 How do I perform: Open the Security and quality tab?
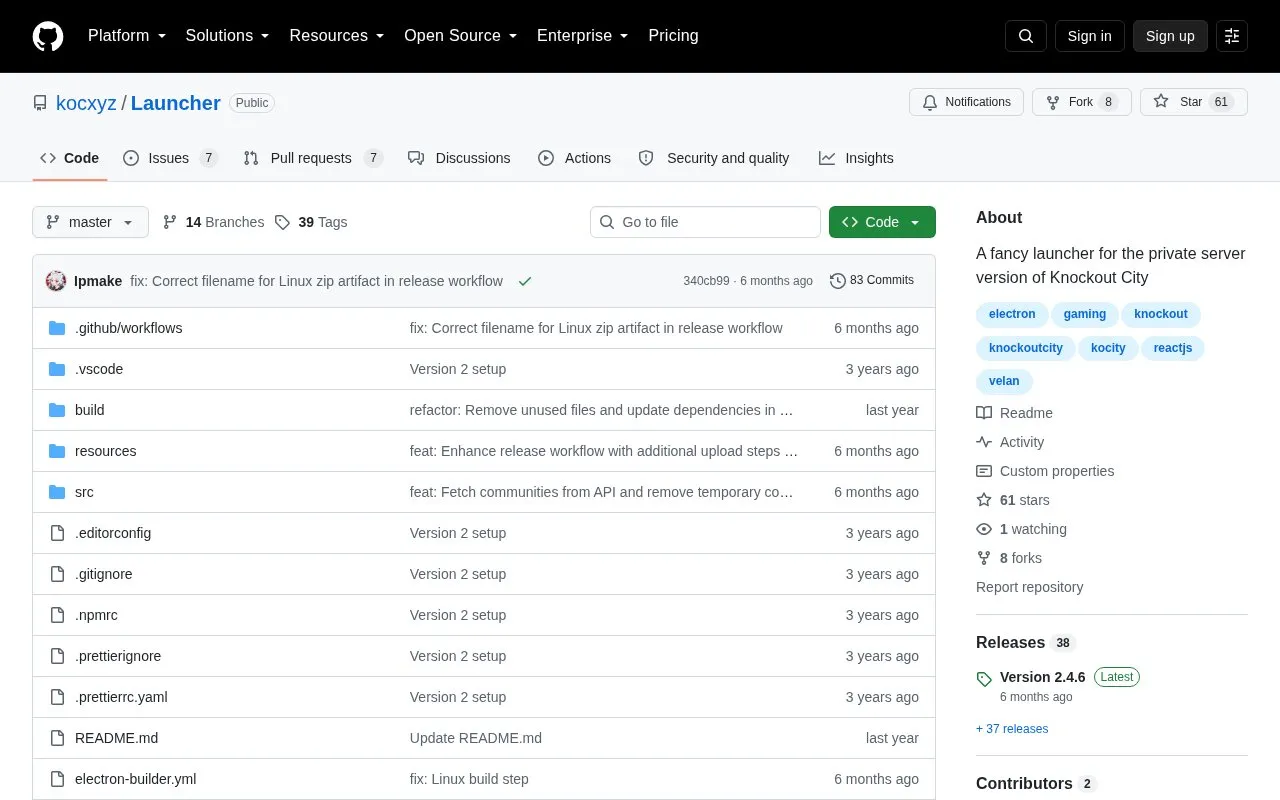[x=714, y=158]
